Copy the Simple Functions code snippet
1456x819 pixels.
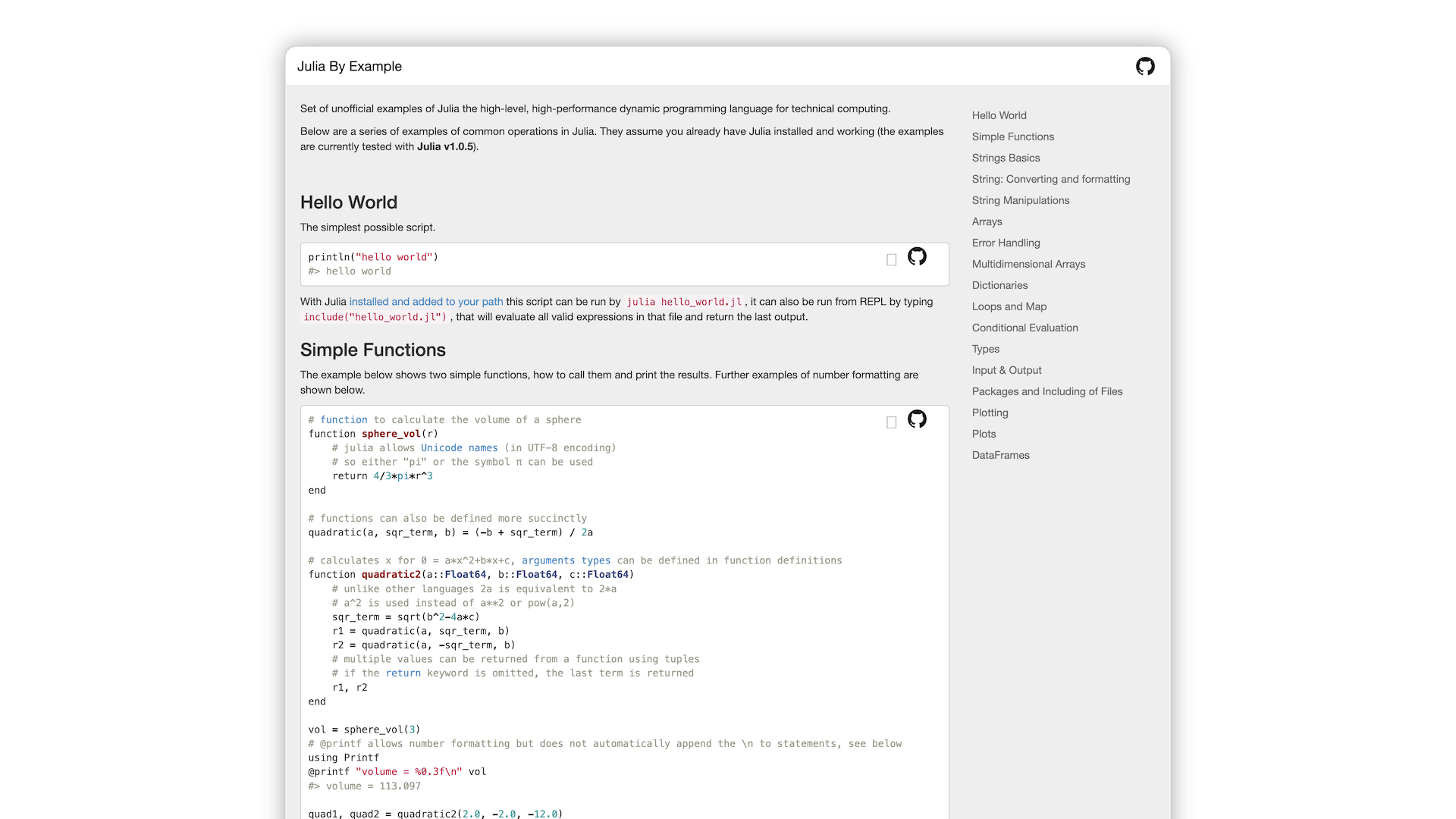click(892, 422)
